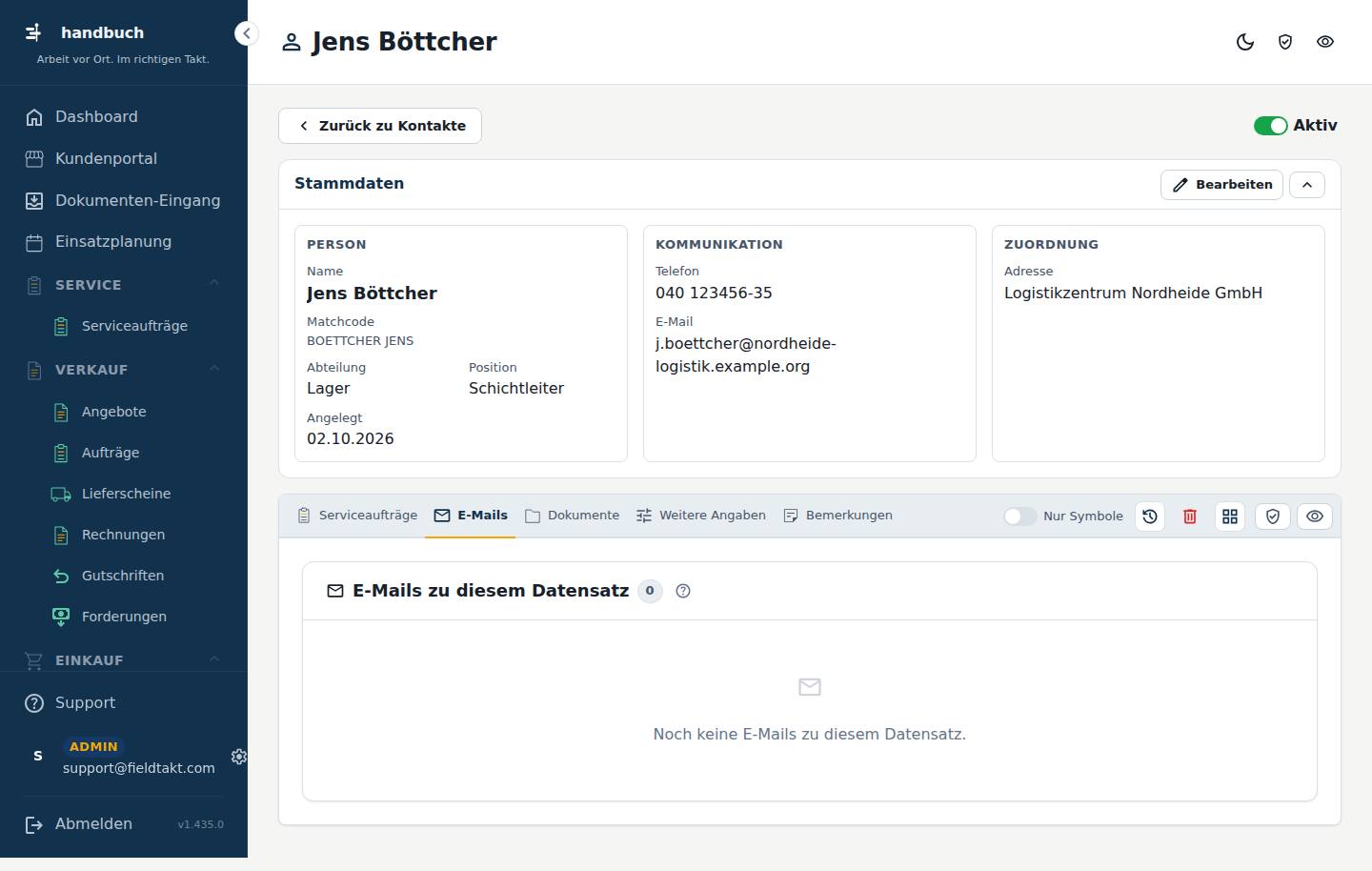Click phone number 040 123456-35
The height and width of the screenshot is (871, 1372).
pos(714,294)
